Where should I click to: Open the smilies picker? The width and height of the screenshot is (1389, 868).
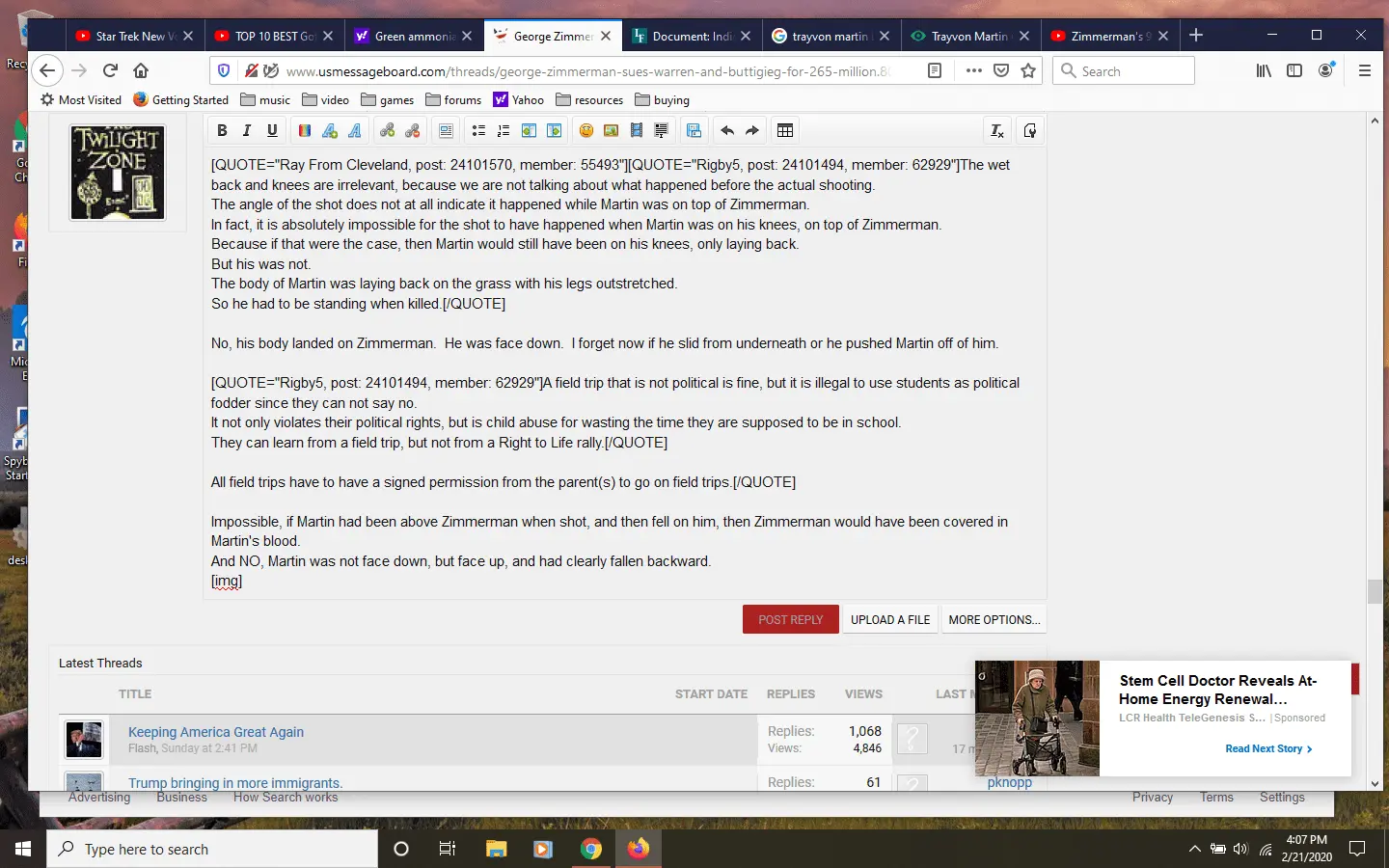[586, 131]
